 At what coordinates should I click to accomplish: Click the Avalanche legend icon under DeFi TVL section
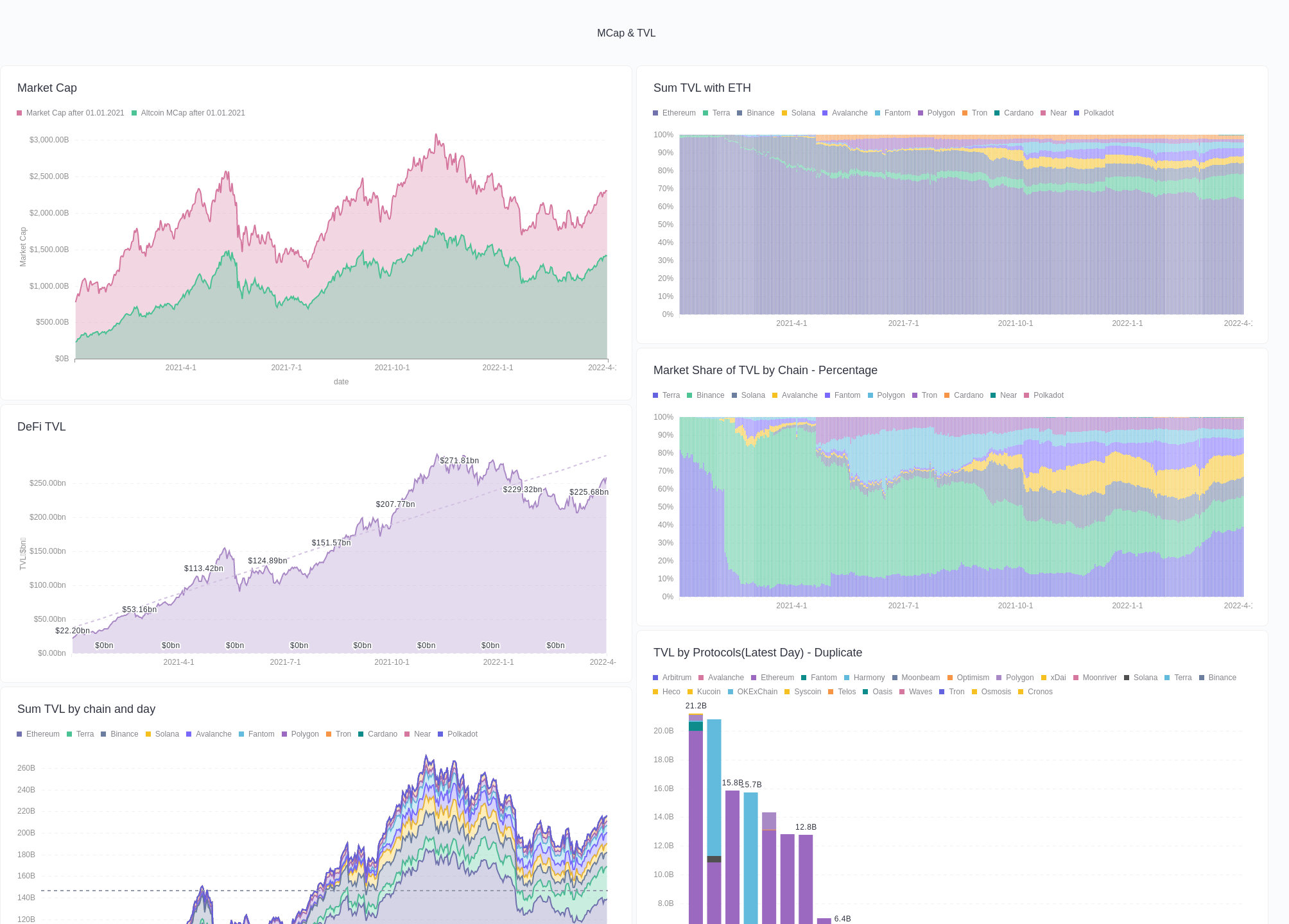point(188,734)
